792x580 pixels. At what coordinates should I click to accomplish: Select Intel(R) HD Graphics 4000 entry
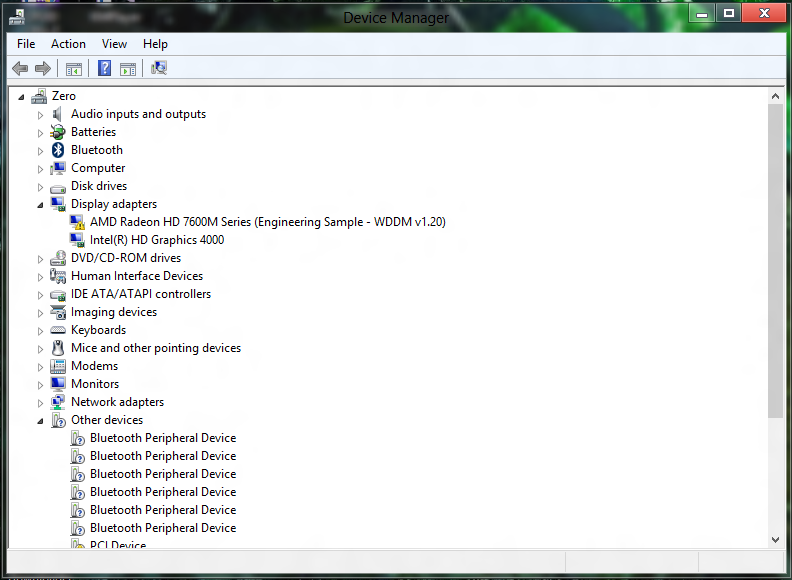pyautogui.click(x=157, y=240)
